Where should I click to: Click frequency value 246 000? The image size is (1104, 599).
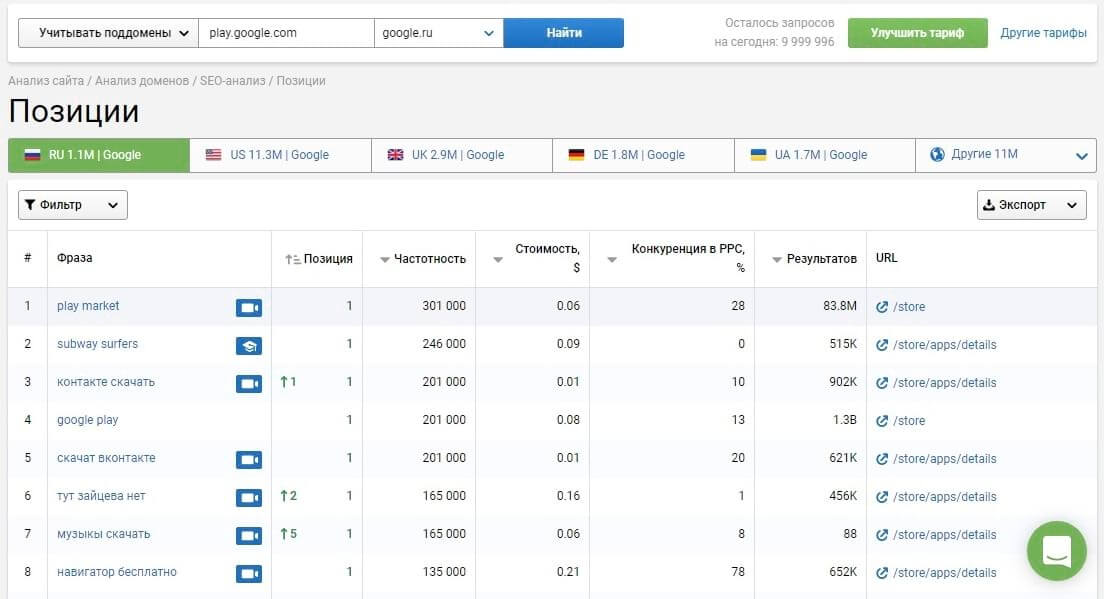tap(444, 344)
